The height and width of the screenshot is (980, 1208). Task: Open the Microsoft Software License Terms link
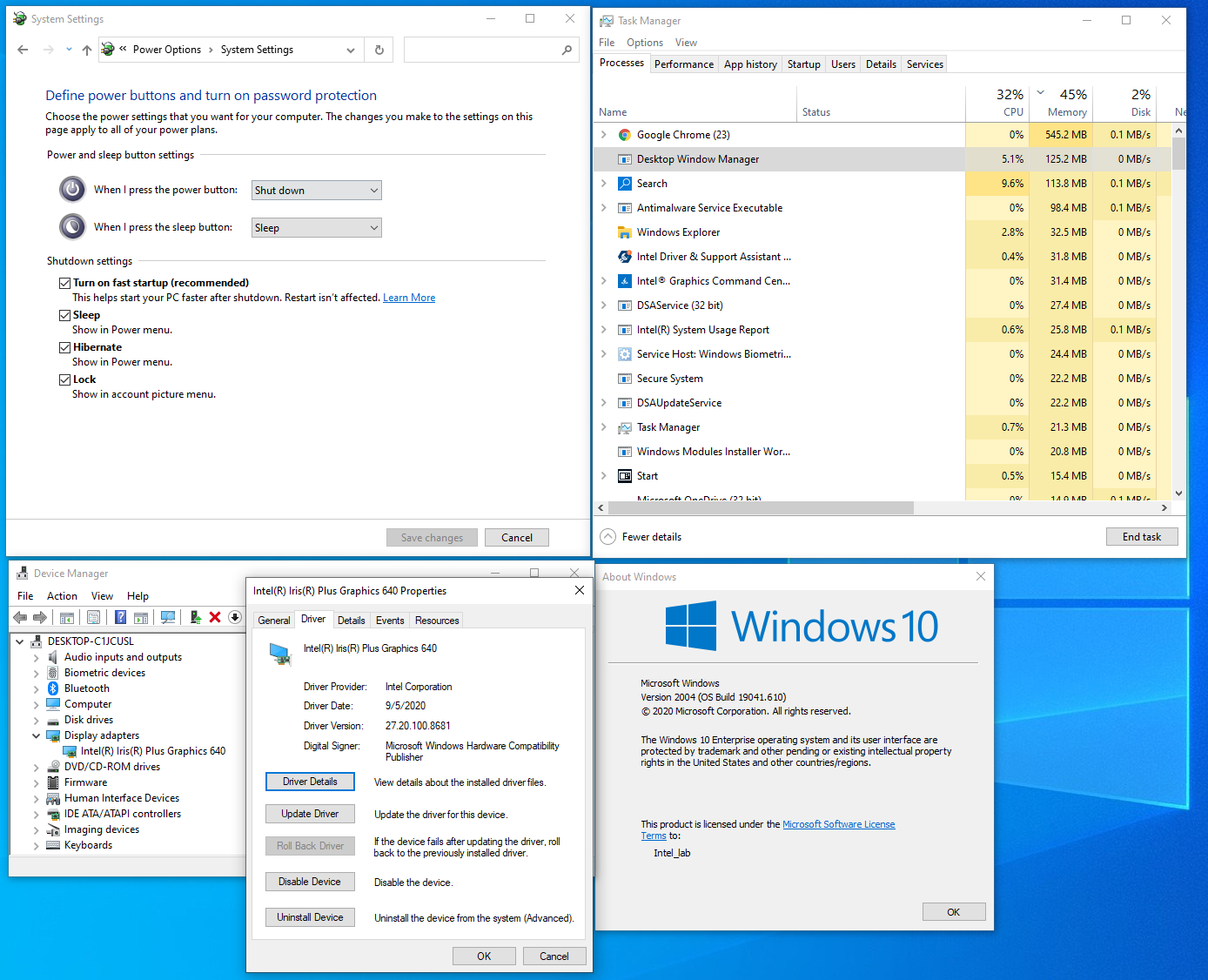pyautogui.click(x=838, y=824)
